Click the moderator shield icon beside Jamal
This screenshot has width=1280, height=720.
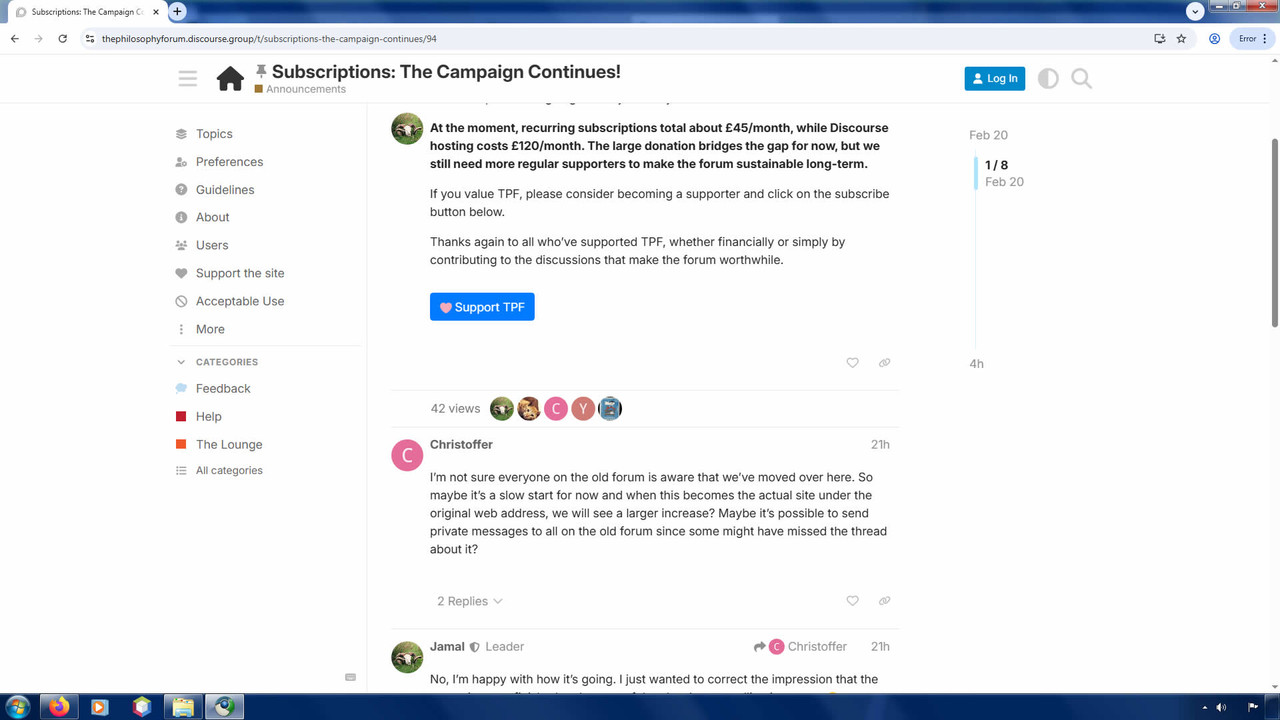(475, 647)
